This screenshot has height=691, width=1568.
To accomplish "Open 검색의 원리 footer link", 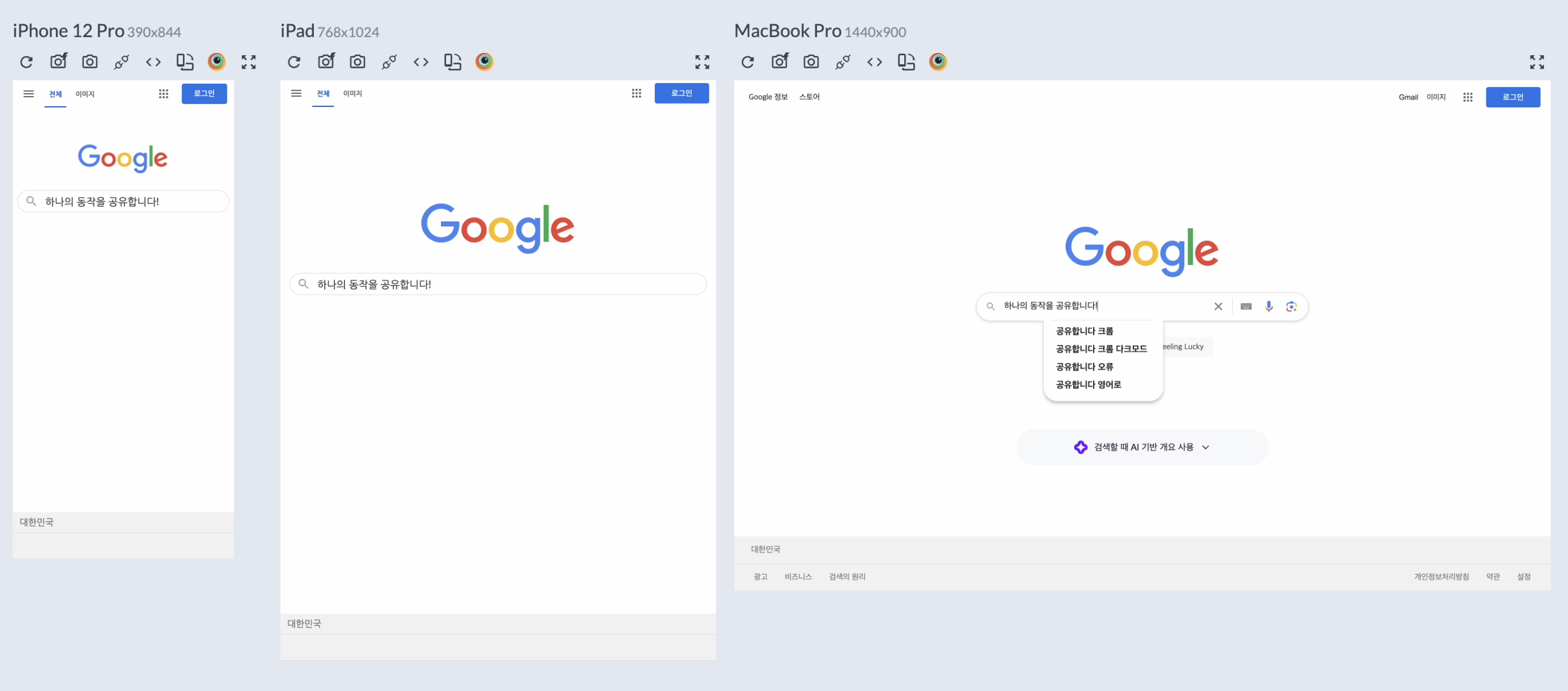I will pyautogui.click(x=847, y=577).
